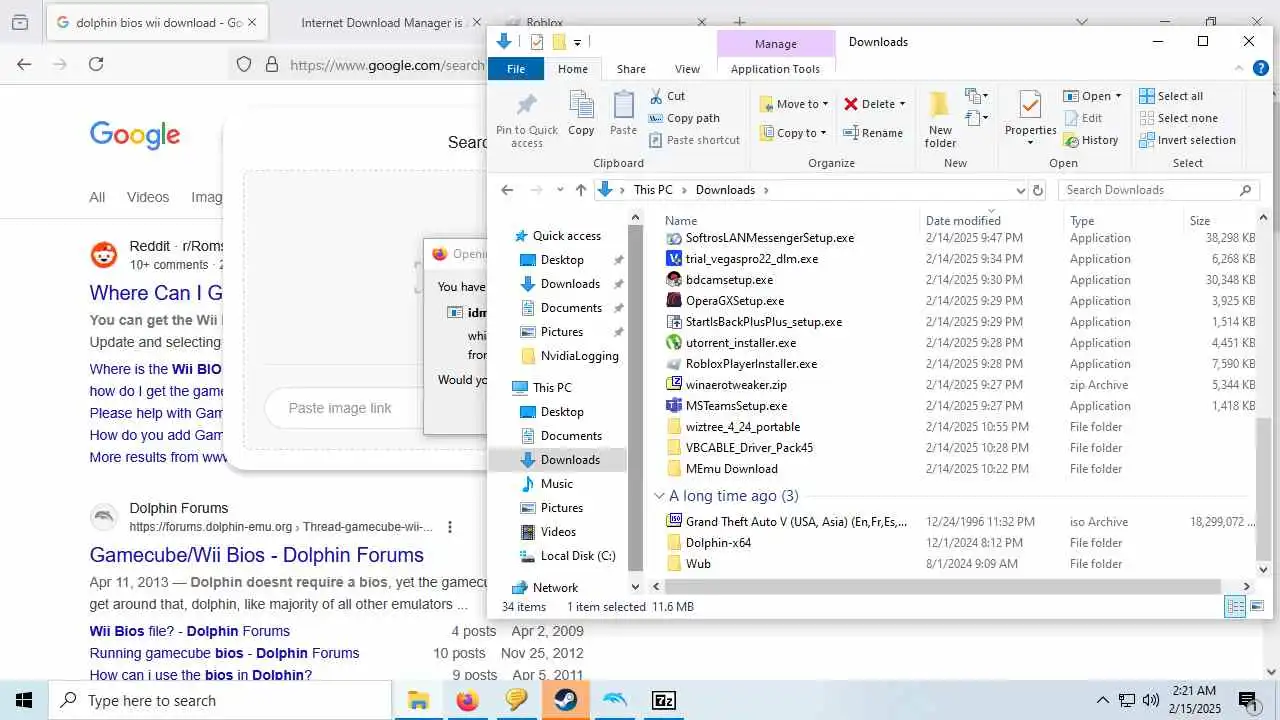Screen dimensions: 1280x720
Task: Click the Windows taskbar search box
Action: pyautogui.click(x=220, y=700)
